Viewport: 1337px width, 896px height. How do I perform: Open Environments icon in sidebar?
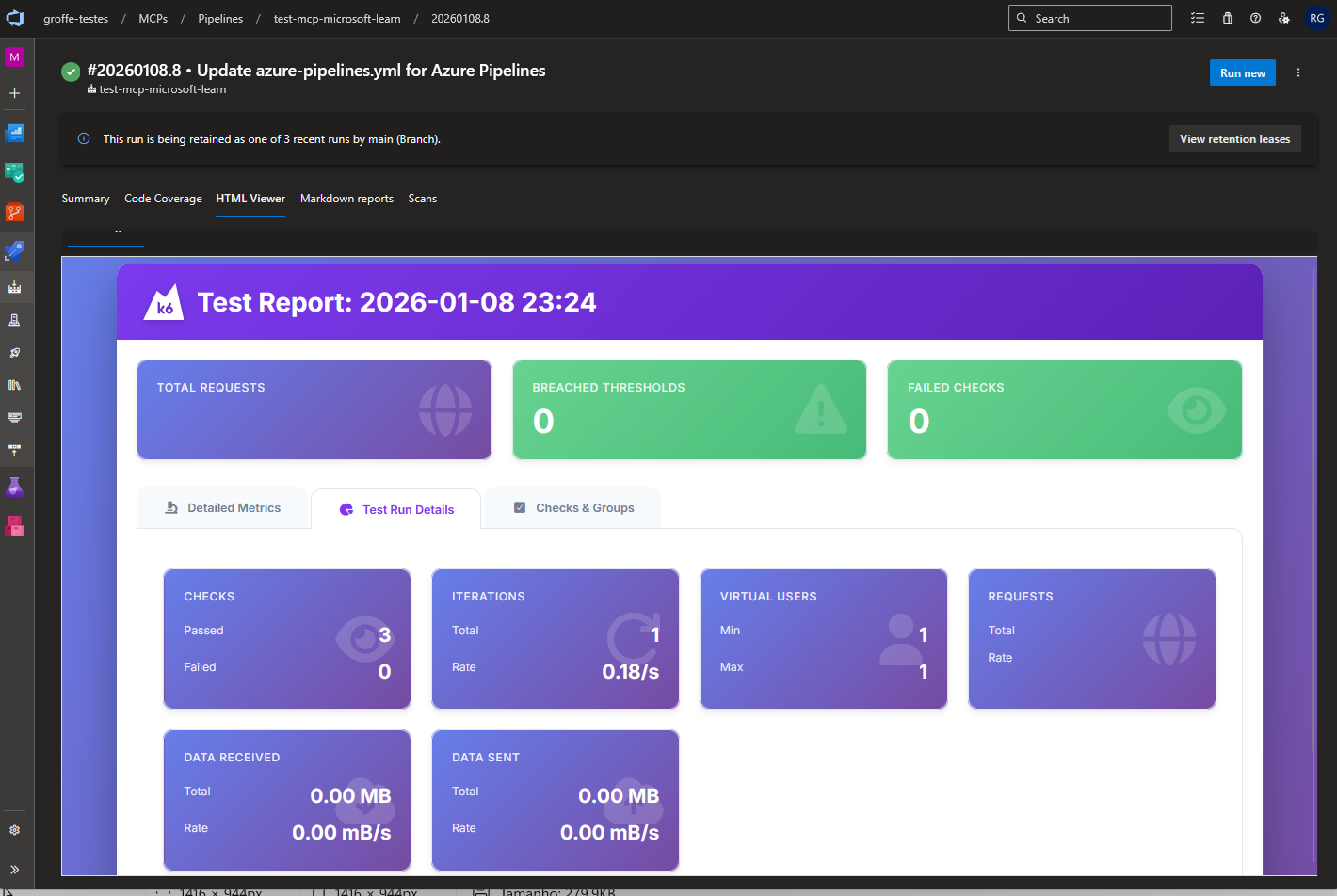(x=14, y=320)
